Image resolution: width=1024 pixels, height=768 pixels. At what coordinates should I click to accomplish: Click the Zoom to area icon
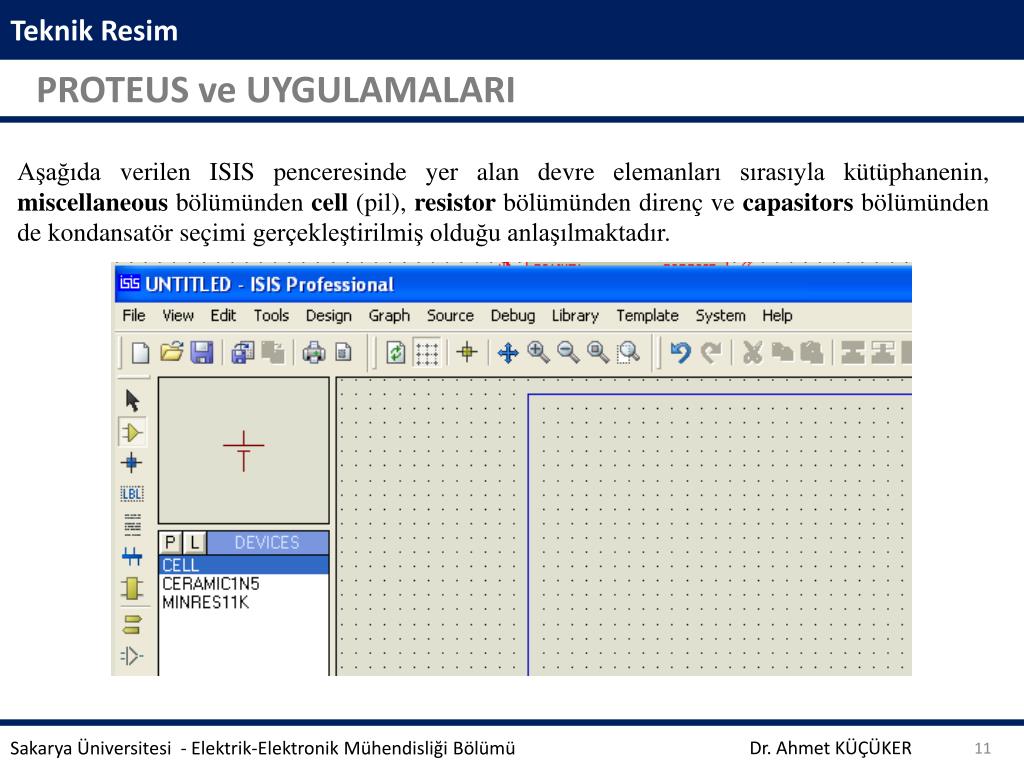628,352
